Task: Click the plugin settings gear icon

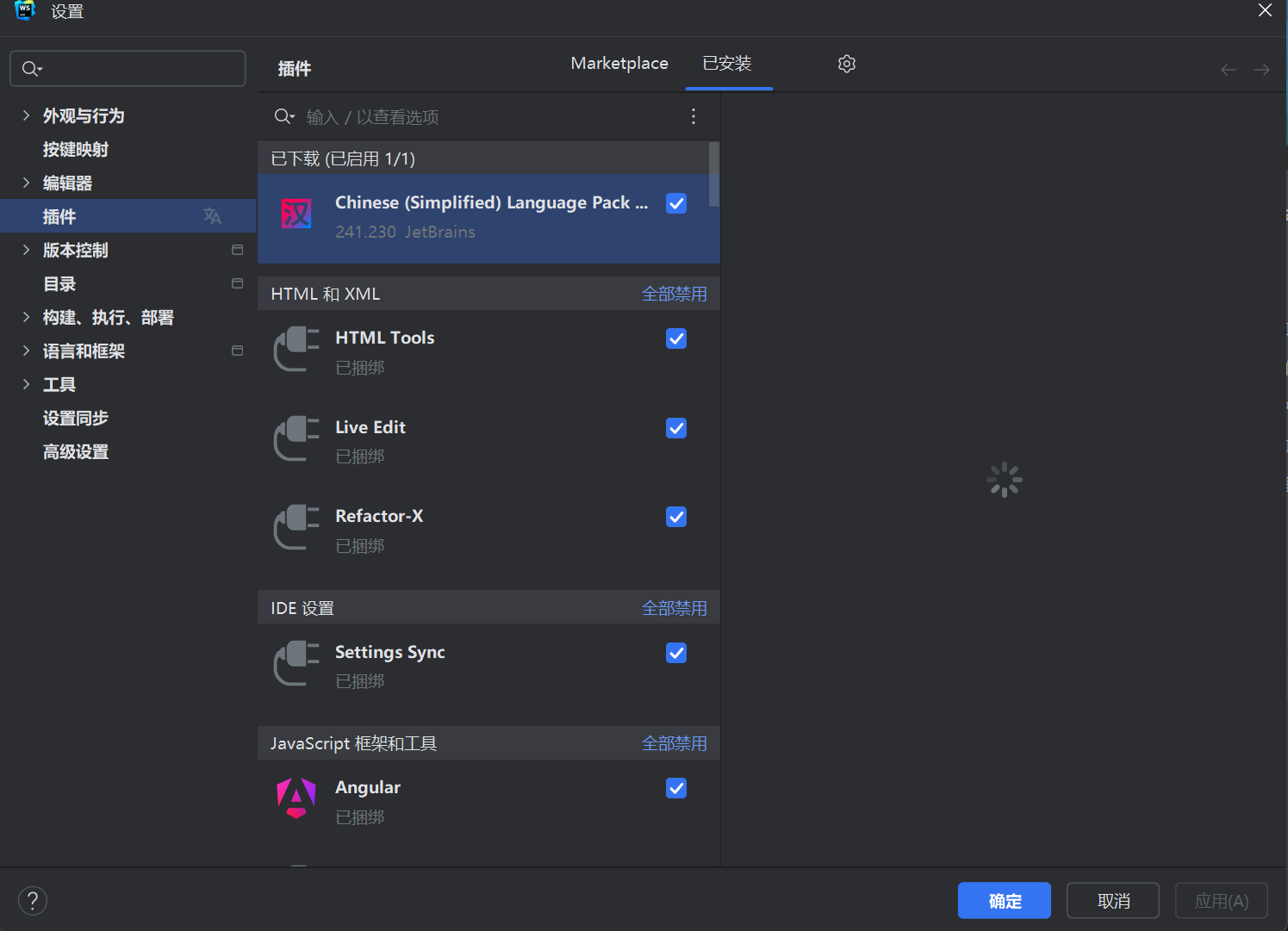Action: [846, 64]
